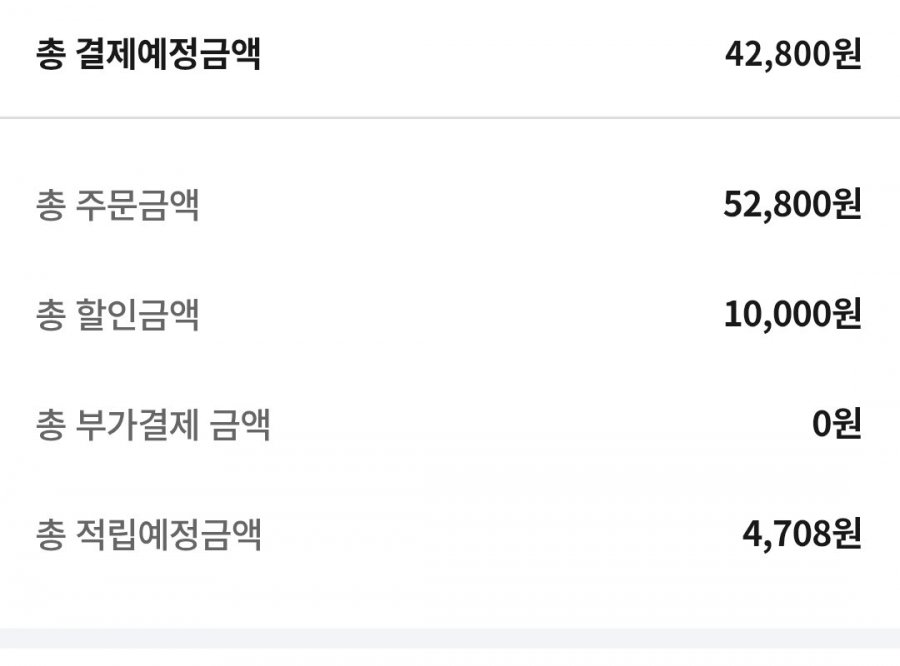The image size is (900, 666).
Task: Click the 총 word in the bold heading
Action: (x=51, y=54)
